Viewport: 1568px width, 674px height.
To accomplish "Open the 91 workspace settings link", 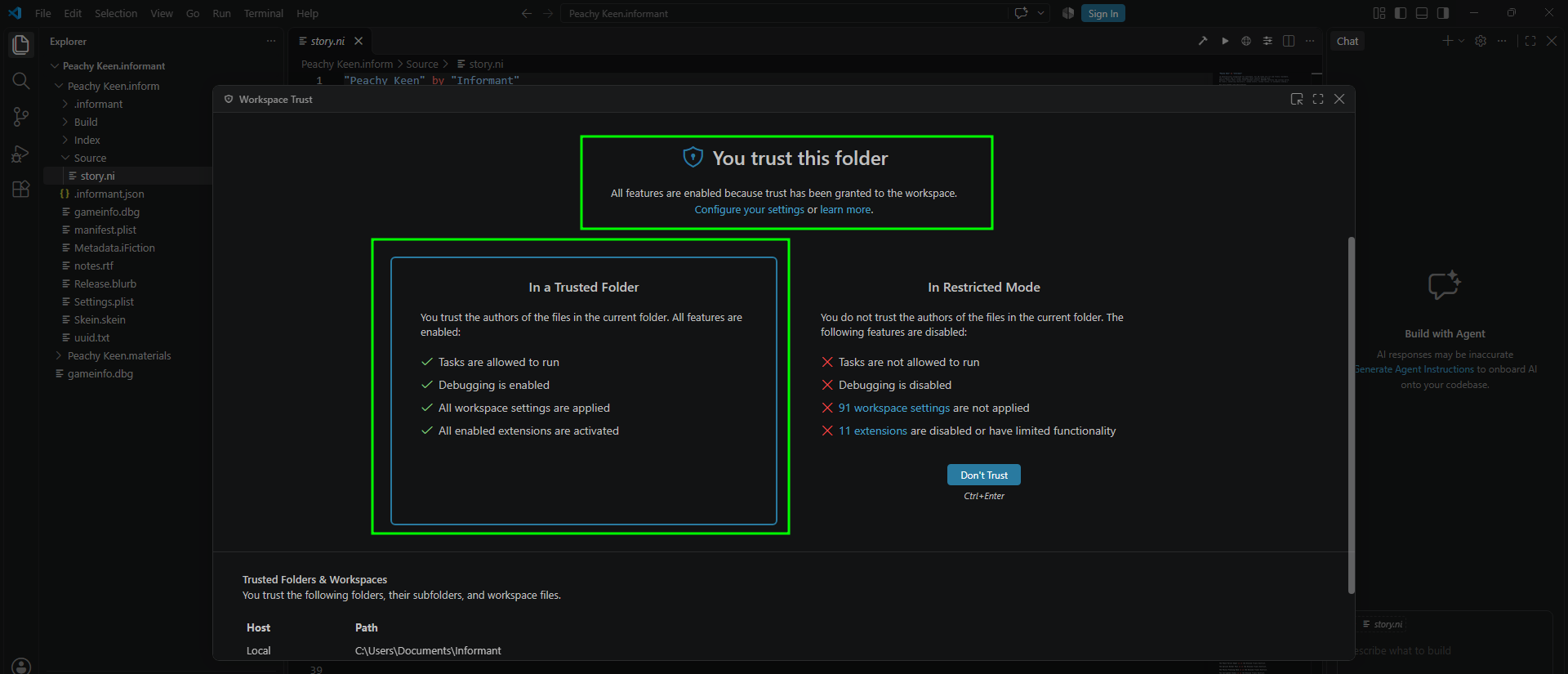I will coord(894,408).
